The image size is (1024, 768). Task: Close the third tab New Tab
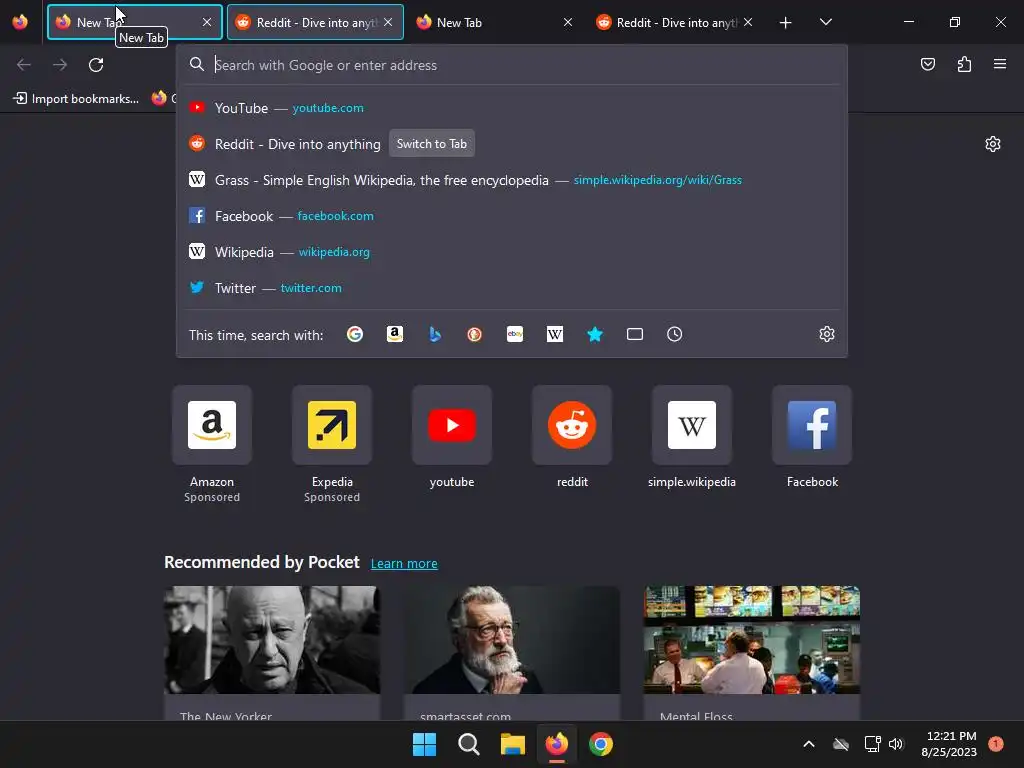click(568, 22)
